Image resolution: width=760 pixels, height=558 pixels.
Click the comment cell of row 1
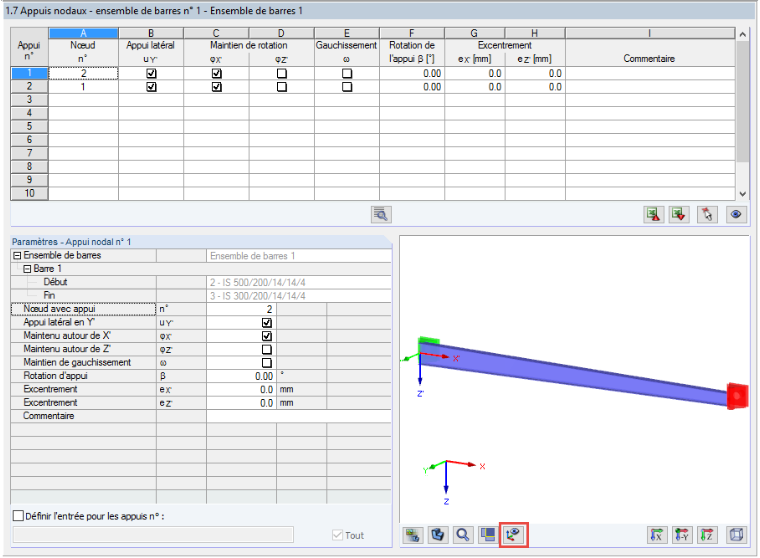tap(649, 73)
